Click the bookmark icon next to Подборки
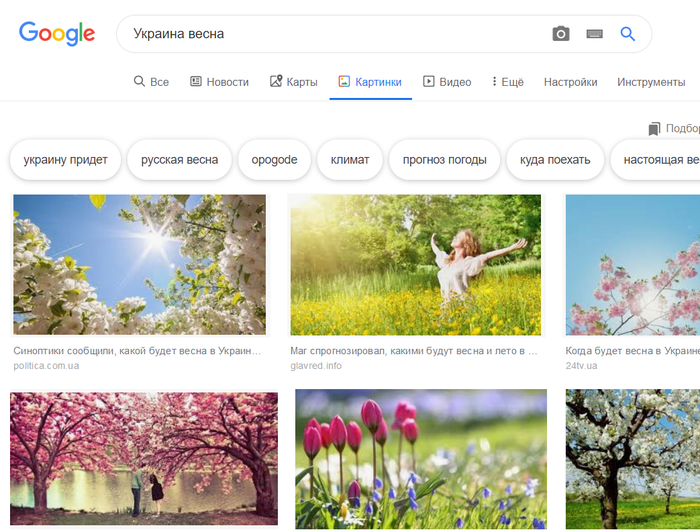This screenshot has height=532, width=700. [x=654, y=129]
